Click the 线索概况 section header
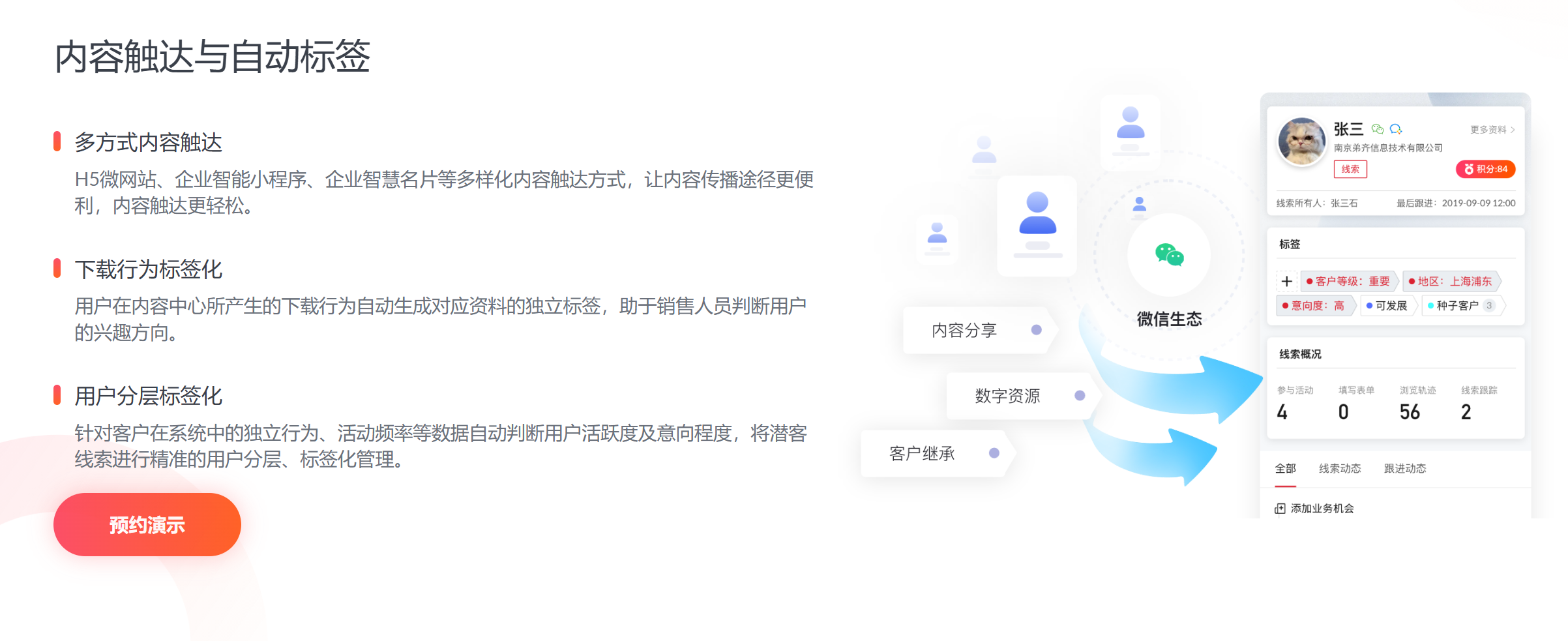This screenshot has height=641, width=1568. tap(1300, 354)
